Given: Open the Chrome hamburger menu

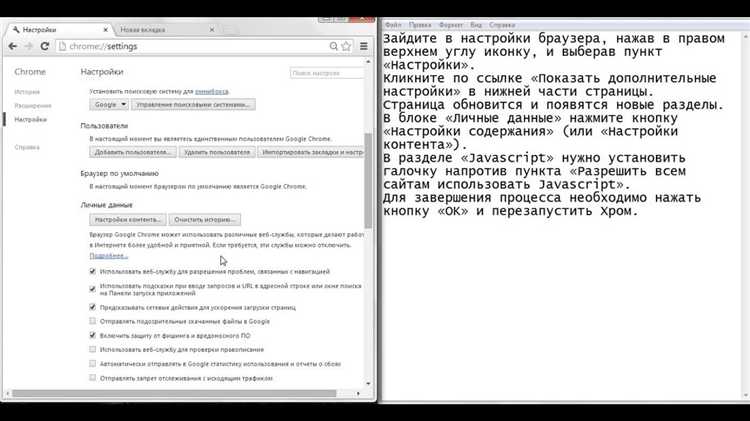Looking at the screenshot, I should [364, 46].
